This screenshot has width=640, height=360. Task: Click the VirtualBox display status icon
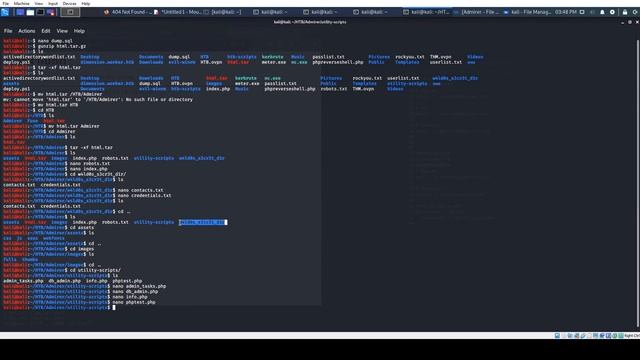click(595, 336)
